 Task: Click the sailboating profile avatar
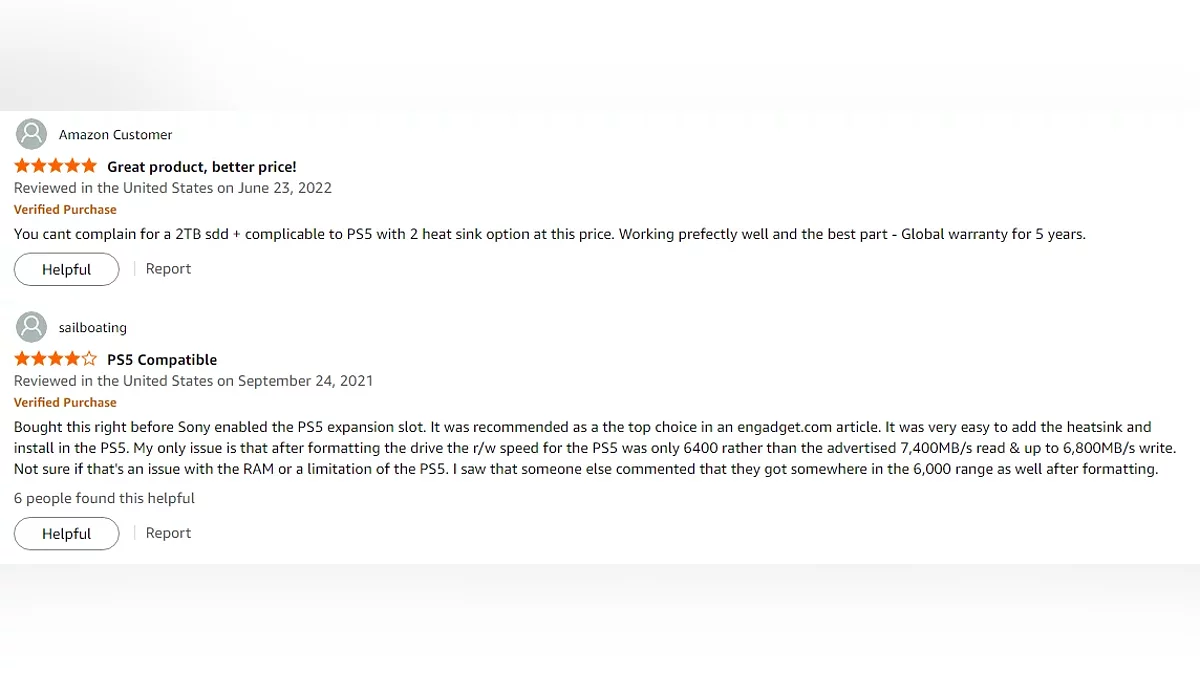tap(32, 327)
